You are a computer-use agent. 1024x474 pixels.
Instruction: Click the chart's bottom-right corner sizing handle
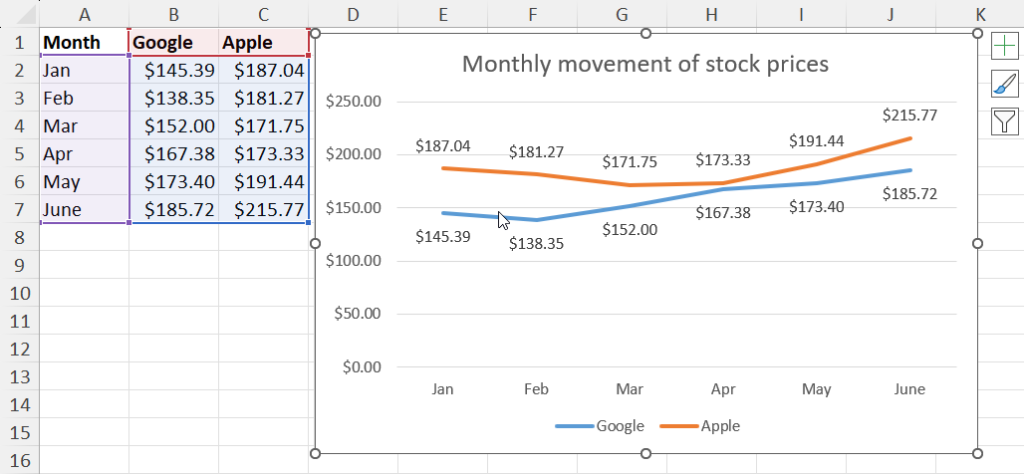coord(978,453)
